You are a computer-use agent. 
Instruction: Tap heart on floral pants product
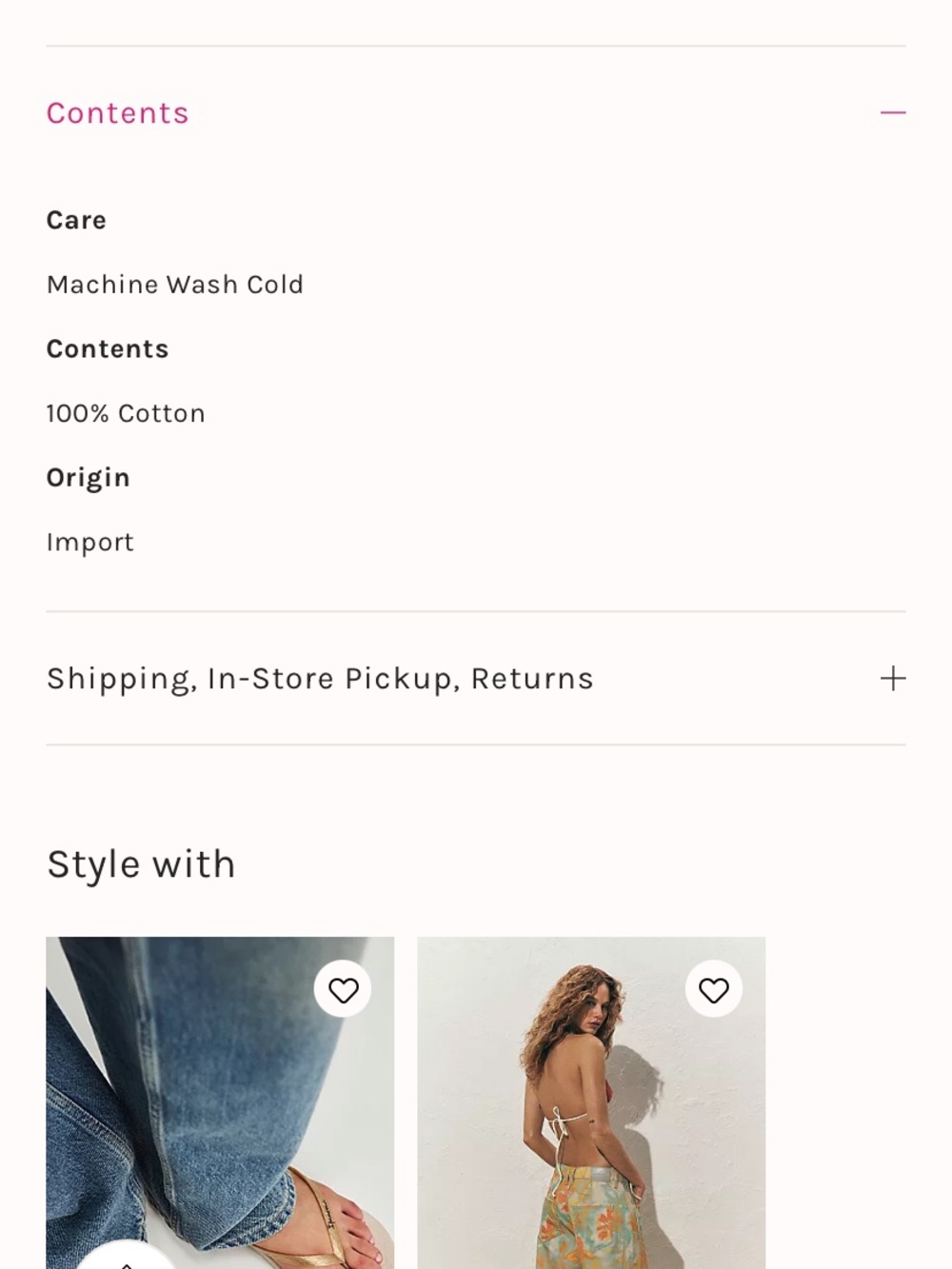(x=714, y=990)
